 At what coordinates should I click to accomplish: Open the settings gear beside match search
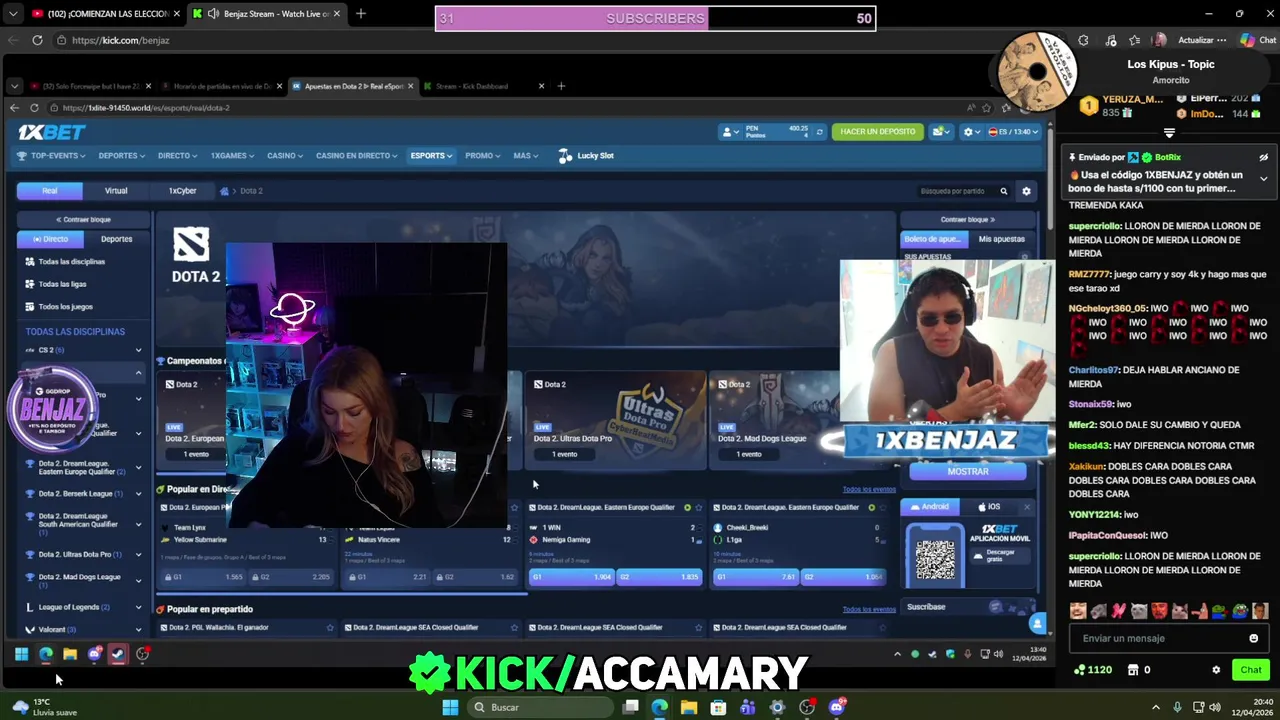pos(1026,191)
